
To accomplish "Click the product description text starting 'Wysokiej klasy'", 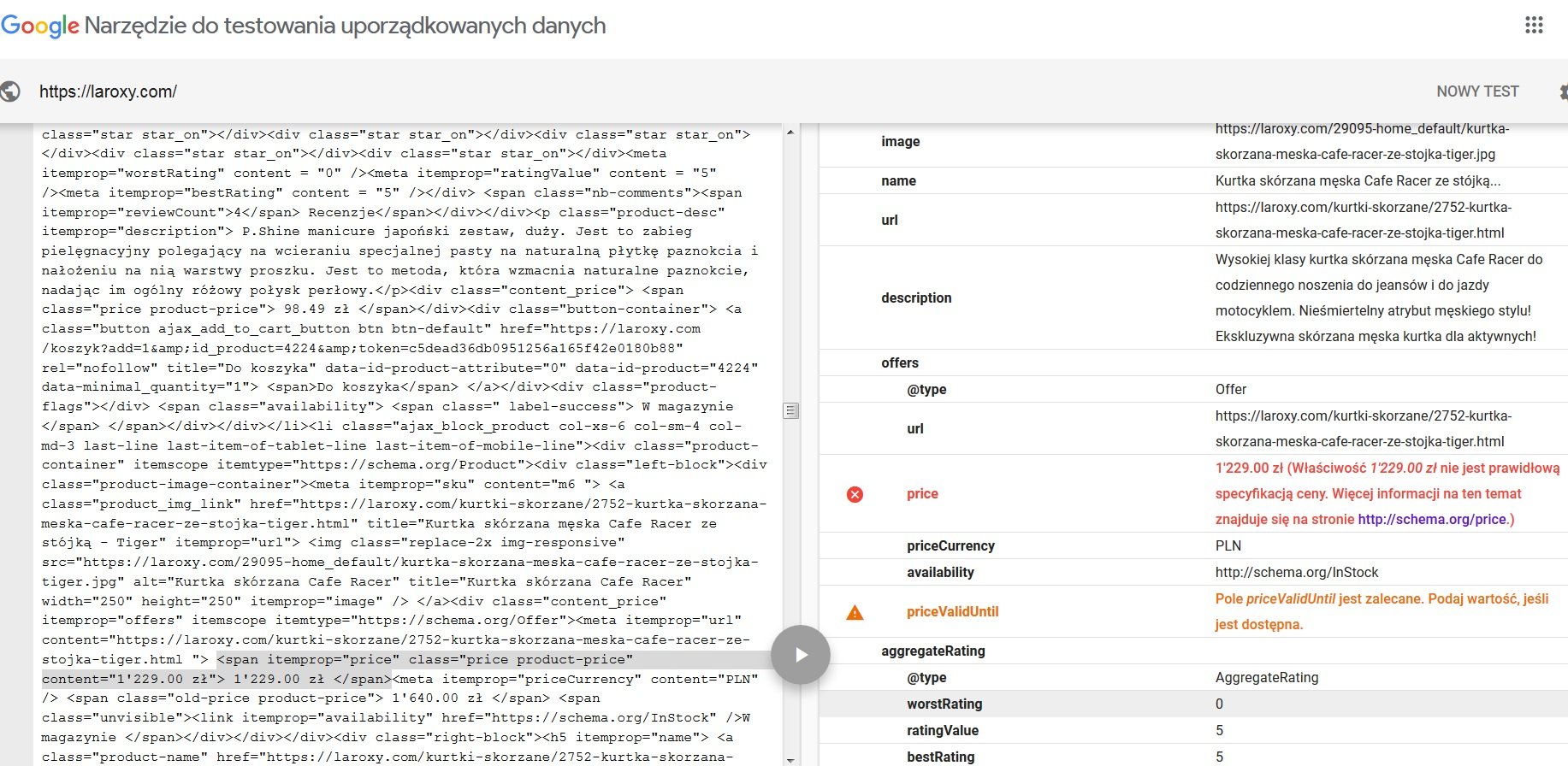I will tap(1379, 298).
